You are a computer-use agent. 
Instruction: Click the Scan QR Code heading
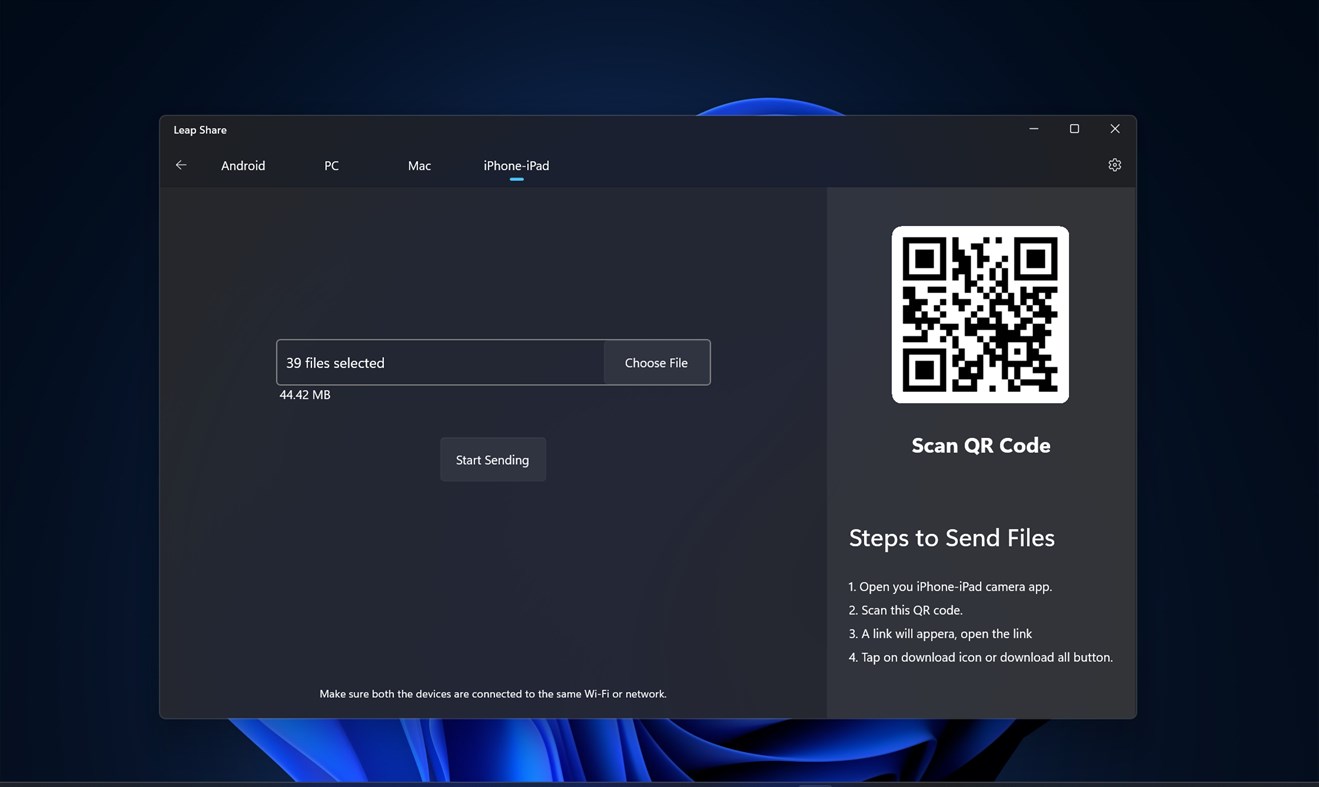tap(980, 445)
